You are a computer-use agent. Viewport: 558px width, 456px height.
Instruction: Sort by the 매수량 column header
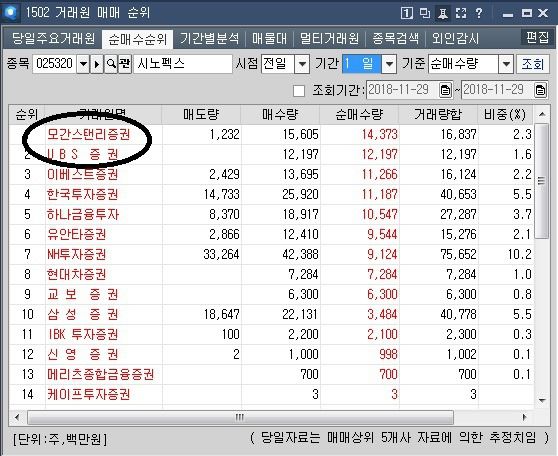tap(280, 115)
